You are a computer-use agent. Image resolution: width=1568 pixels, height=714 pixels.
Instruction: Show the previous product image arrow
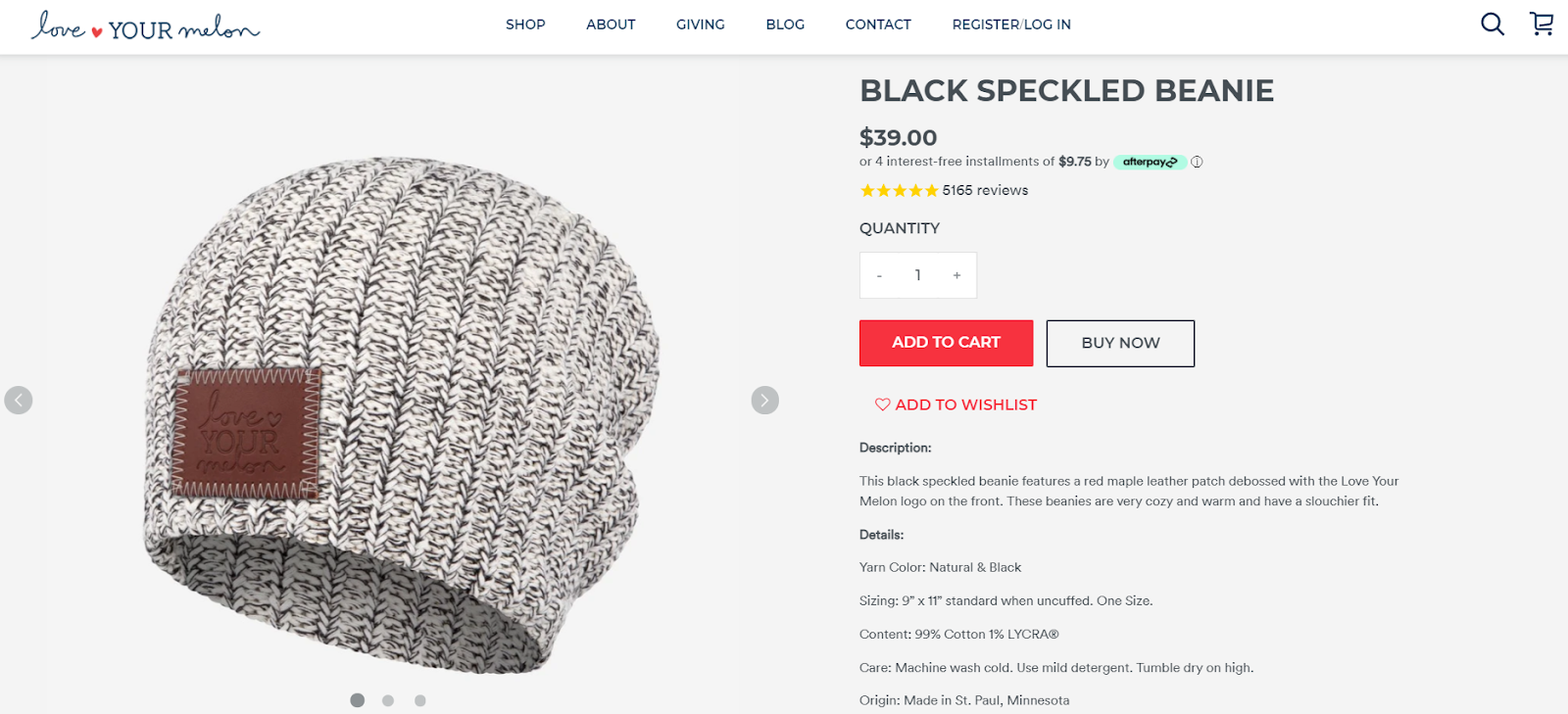[x=19, y=401]
